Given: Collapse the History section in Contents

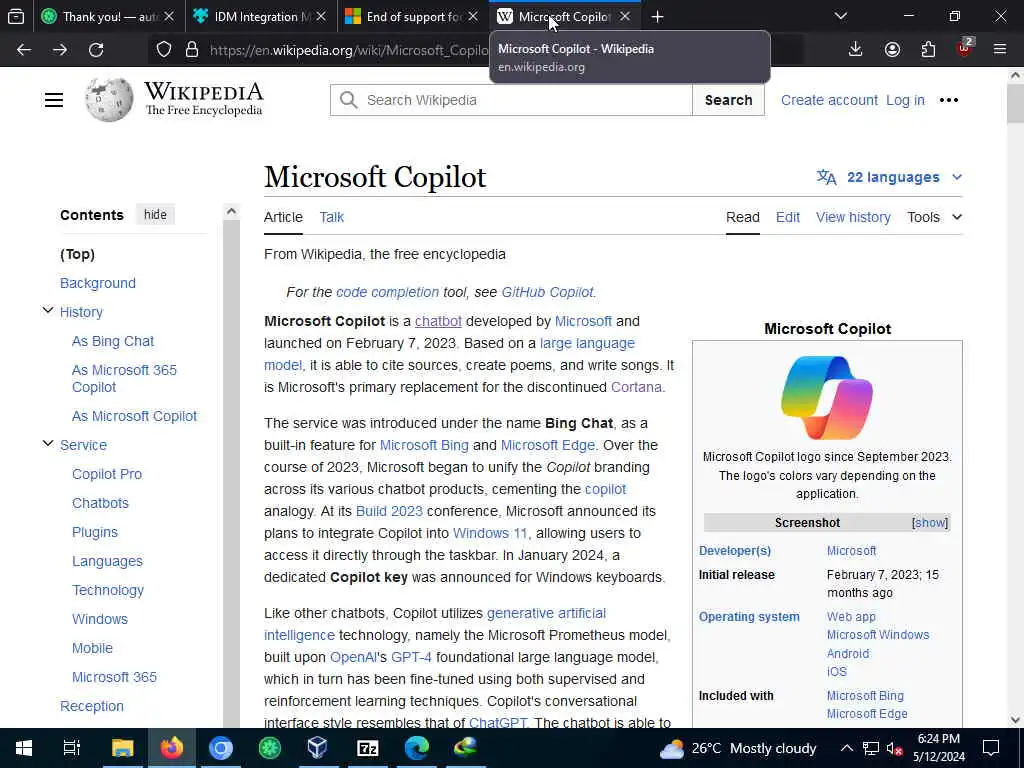Looking at the screenshot, I should point(48,311).
